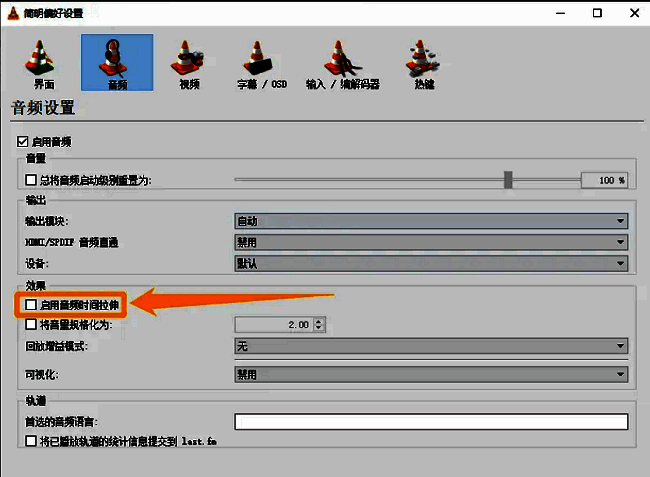Click the 2.00 normalize value field

click(275, 324)
